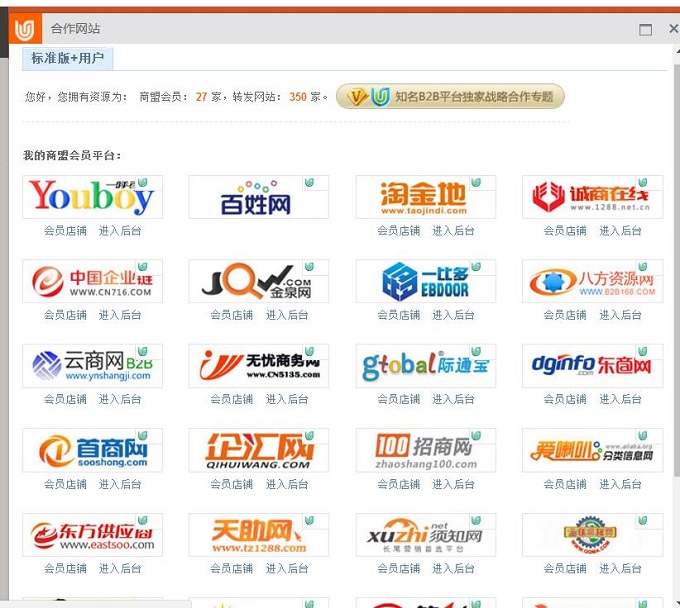Open the 东方供应商 eastsoo logo
The image size is (680, 608).
click(92, 535)
